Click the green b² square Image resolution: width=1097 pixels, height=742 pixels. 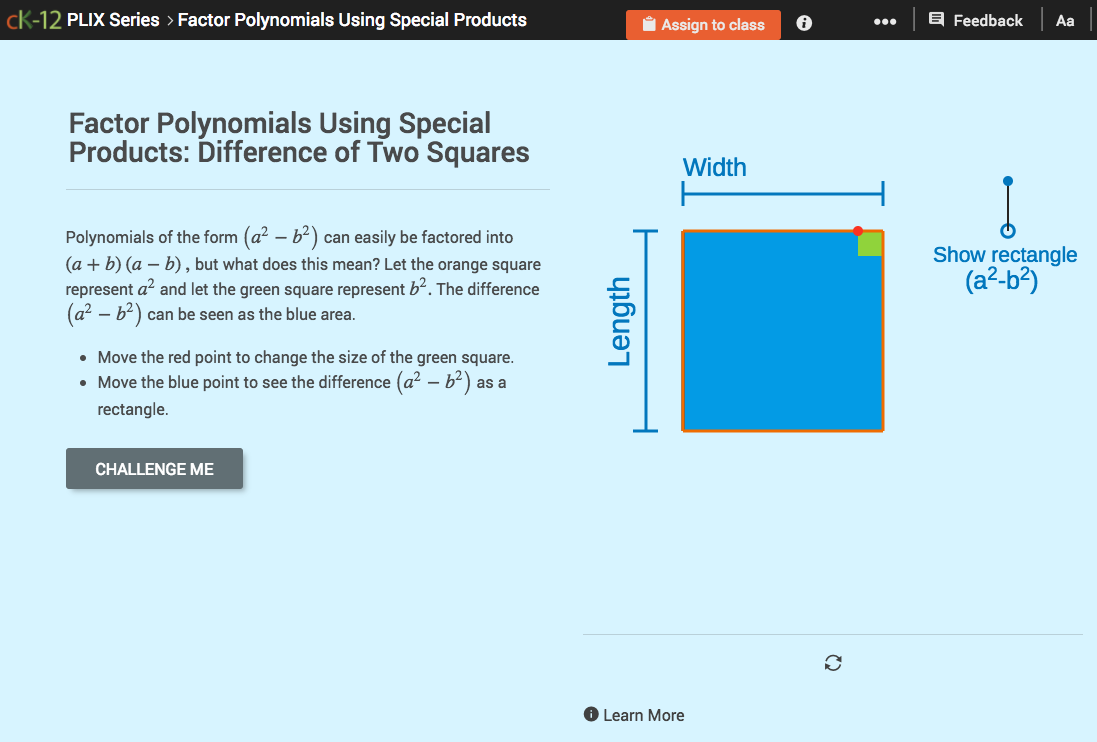(x=869, y=244)
